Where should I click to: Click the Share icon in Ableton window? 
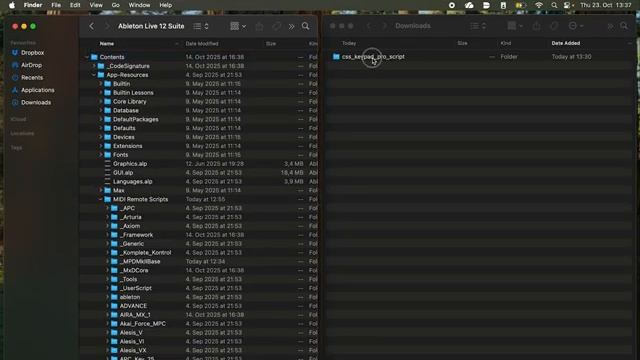(259, 26)
